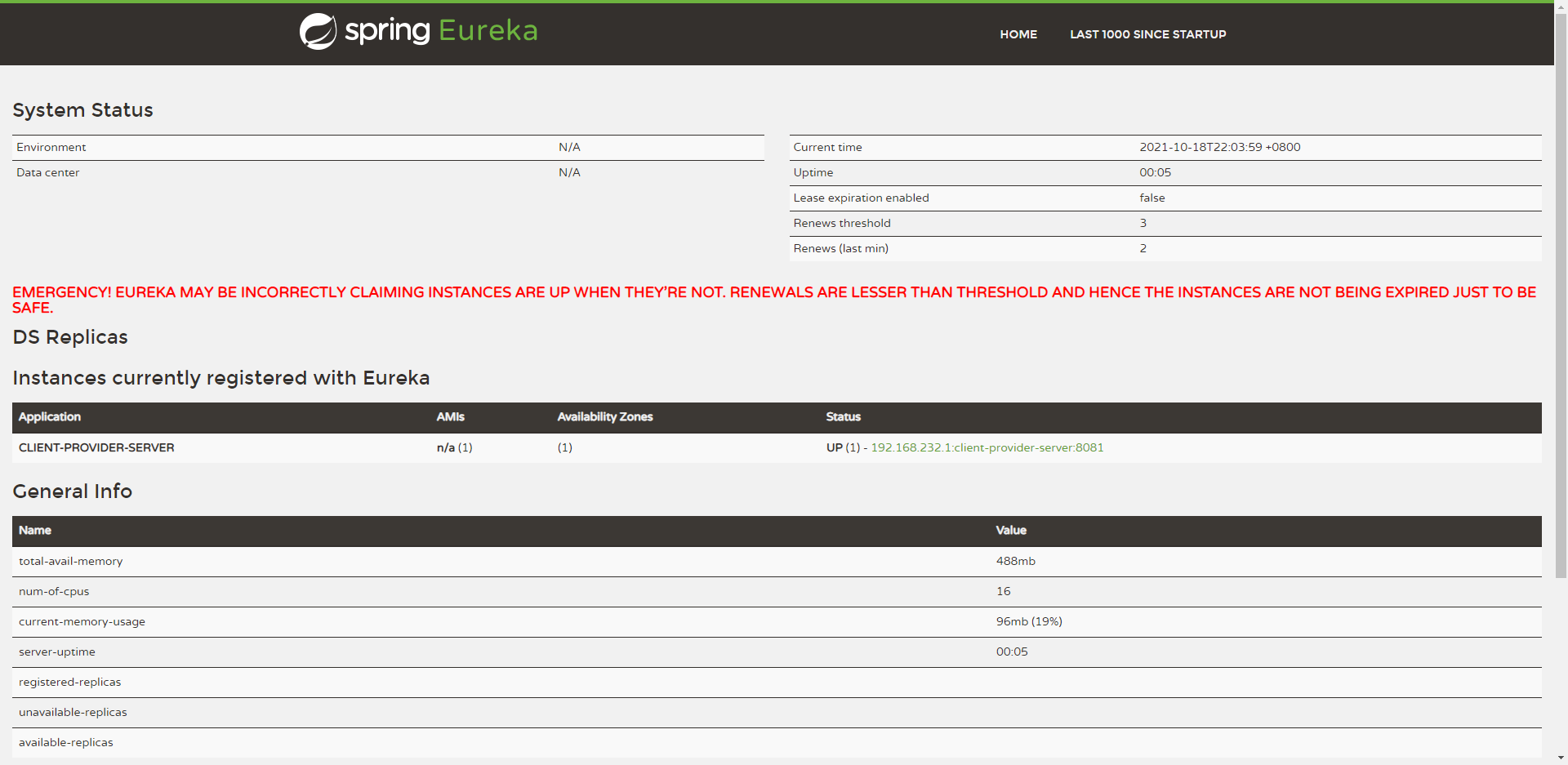The width and height of the screenshot is (1568, 765).
Task: Click the Availability Zones column header
Action: point(605,416)
